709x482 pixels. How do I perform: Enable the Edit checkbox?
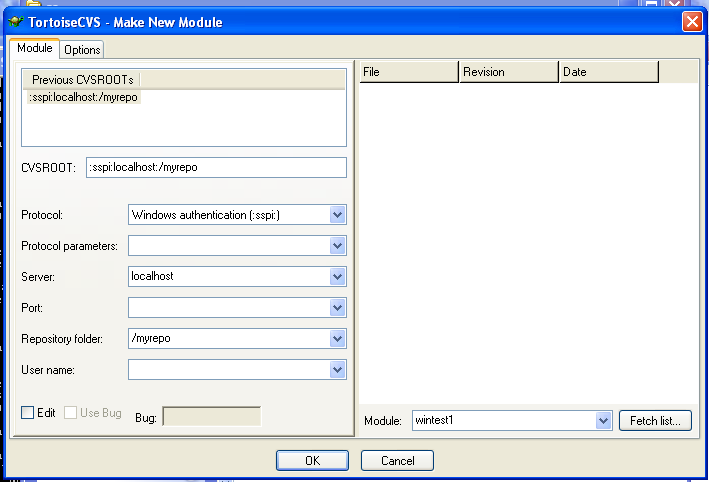[28, 412]
